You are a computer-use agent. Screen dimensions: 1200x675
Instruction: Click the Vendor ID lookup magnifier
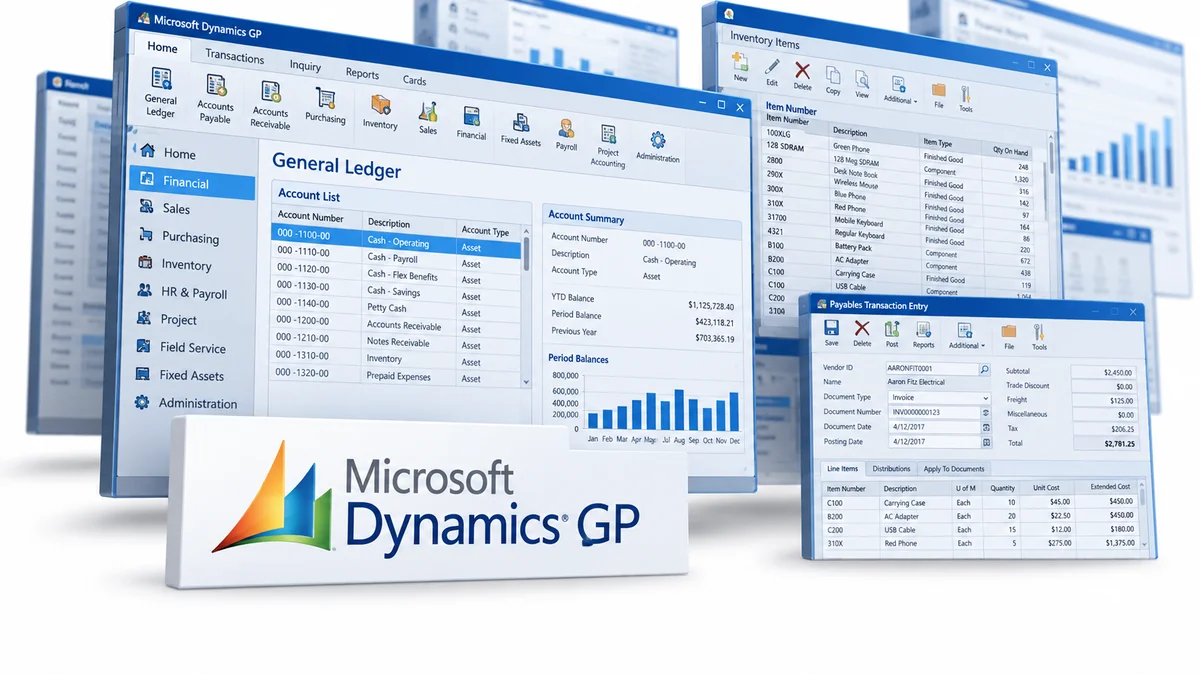pos(984,370)
